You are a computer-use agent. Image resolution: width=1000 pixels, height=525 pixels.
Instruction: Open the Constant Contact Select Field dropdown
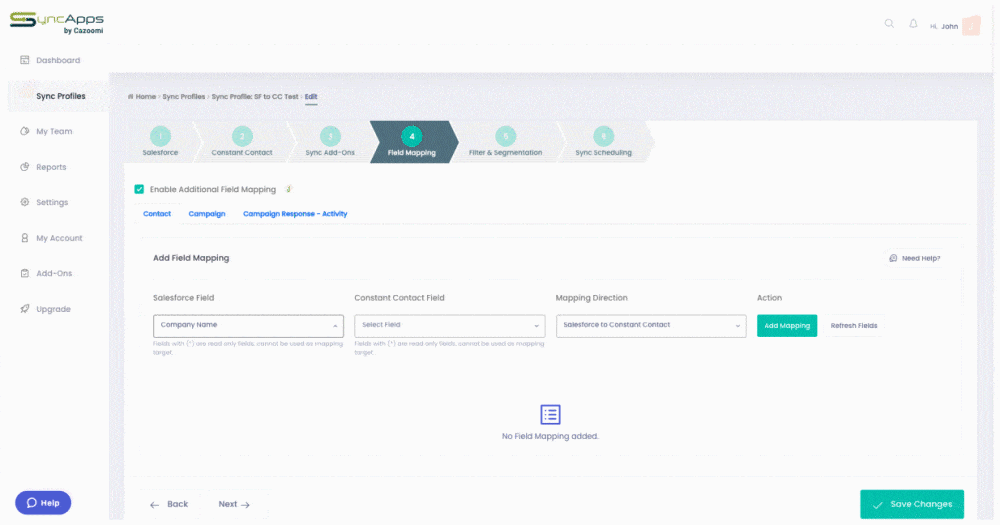[450, 325]
